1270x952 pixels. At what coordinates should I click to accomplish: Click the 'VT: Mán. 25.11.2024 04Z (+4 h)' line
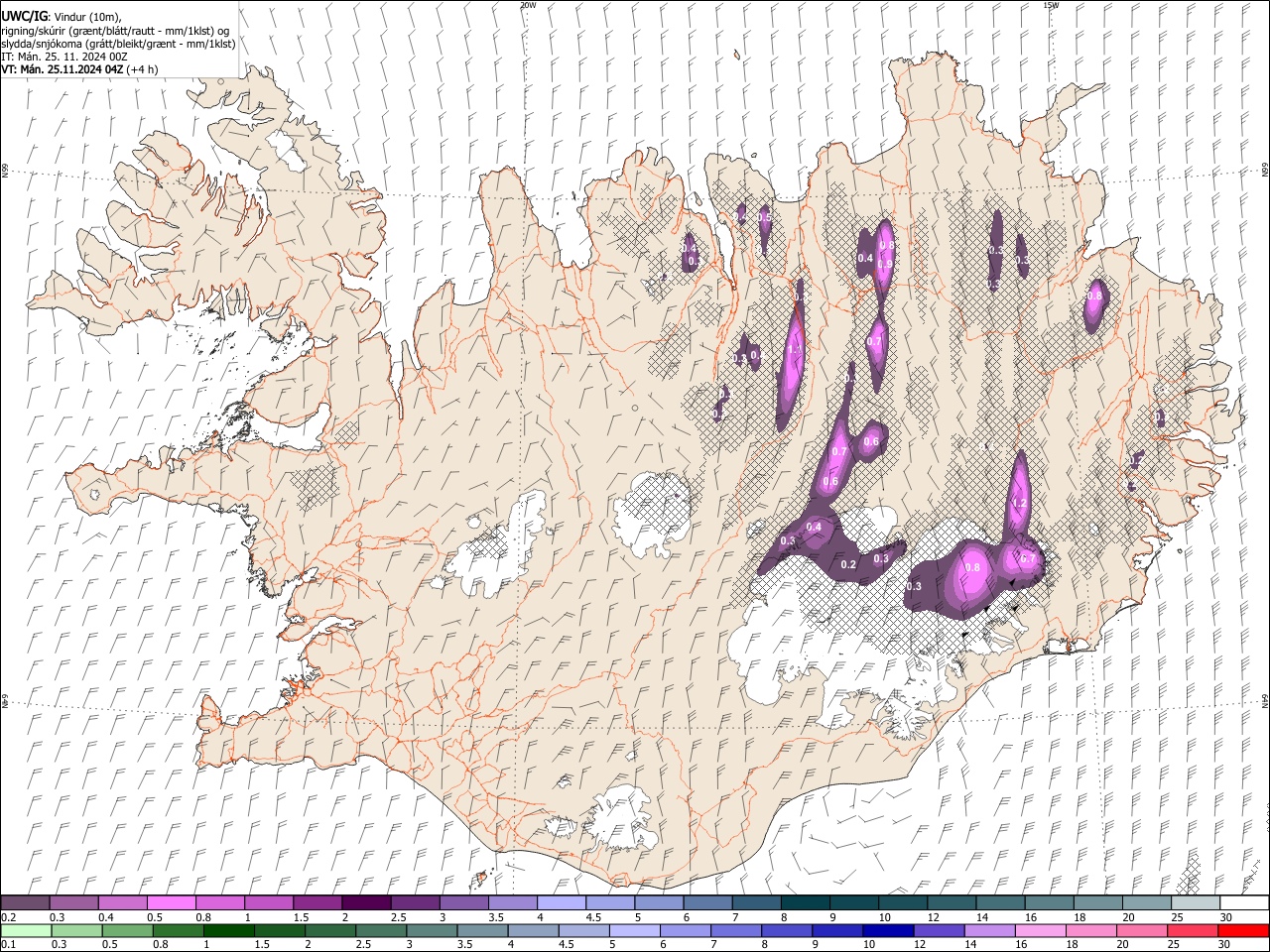point(78,69)
